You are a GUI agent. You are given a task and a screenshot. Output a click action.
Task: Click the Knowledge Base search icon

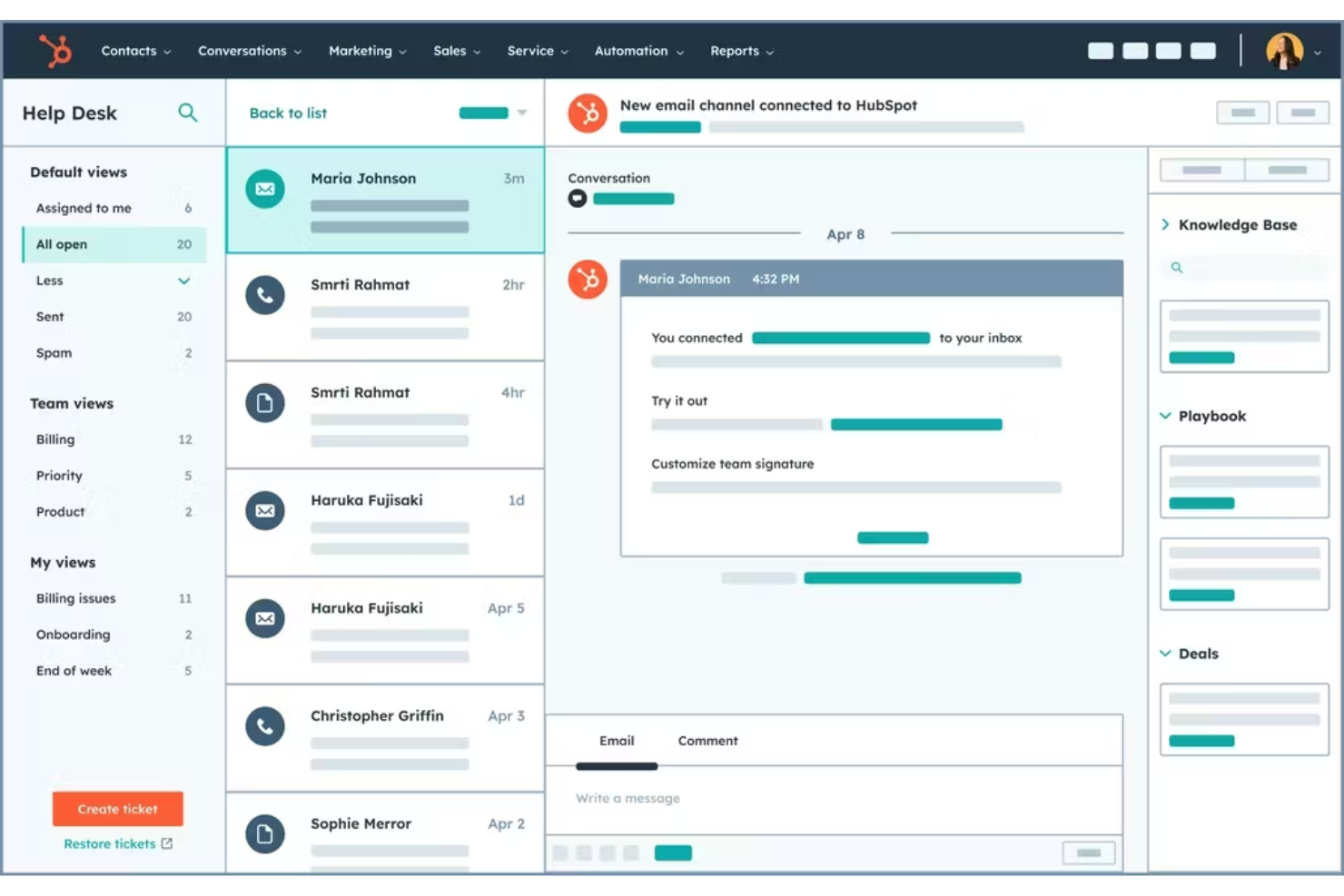click(x=1177, y=268)
